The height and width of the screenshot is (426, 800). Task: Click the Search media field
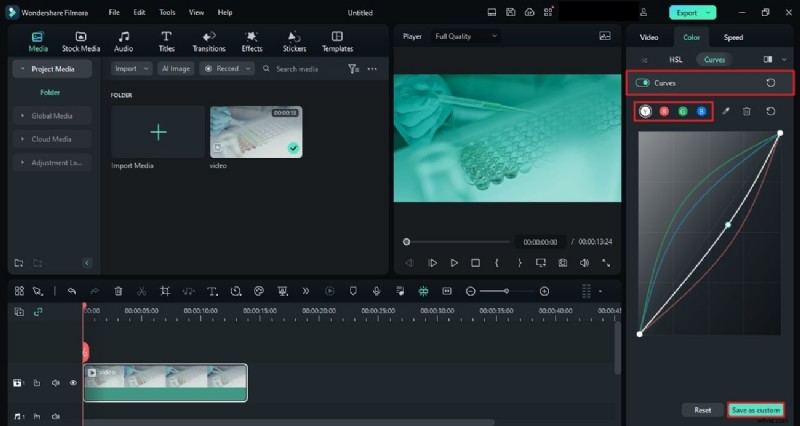[x=297, y=69]
